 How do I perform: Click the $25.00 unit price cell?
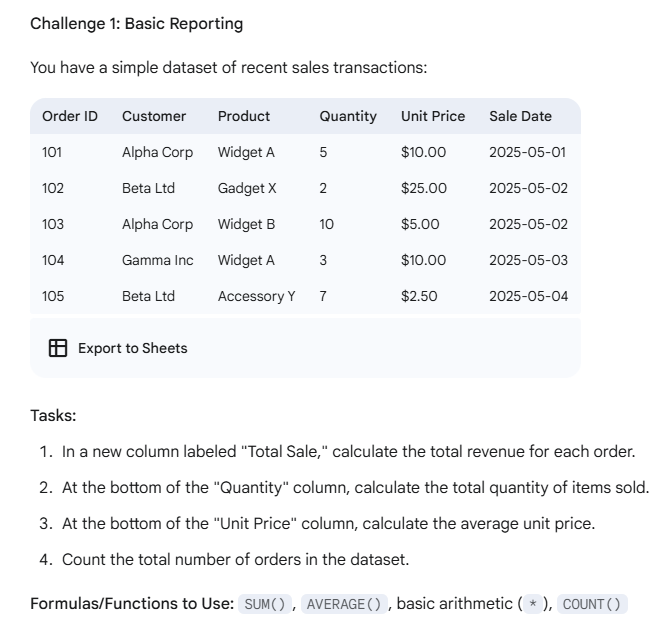click(x=424, y=188)
